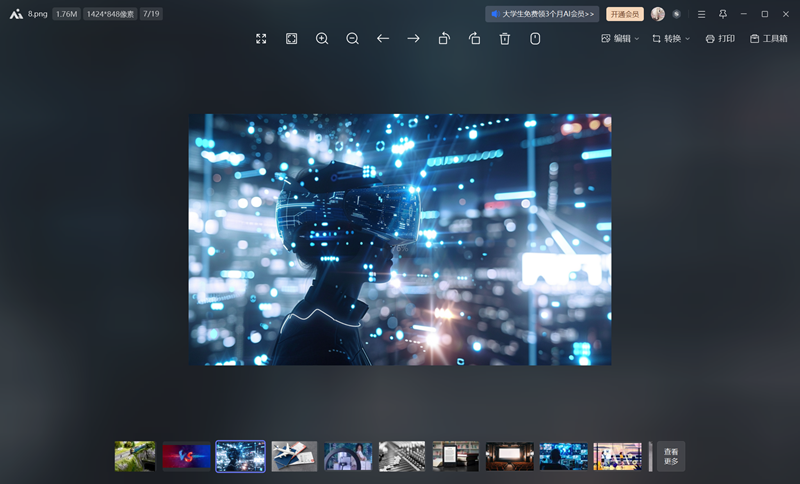This screenshot has width=800, height=484.
Task: Click 查看更多 to view more images
Action: click(x=671, y=456)
